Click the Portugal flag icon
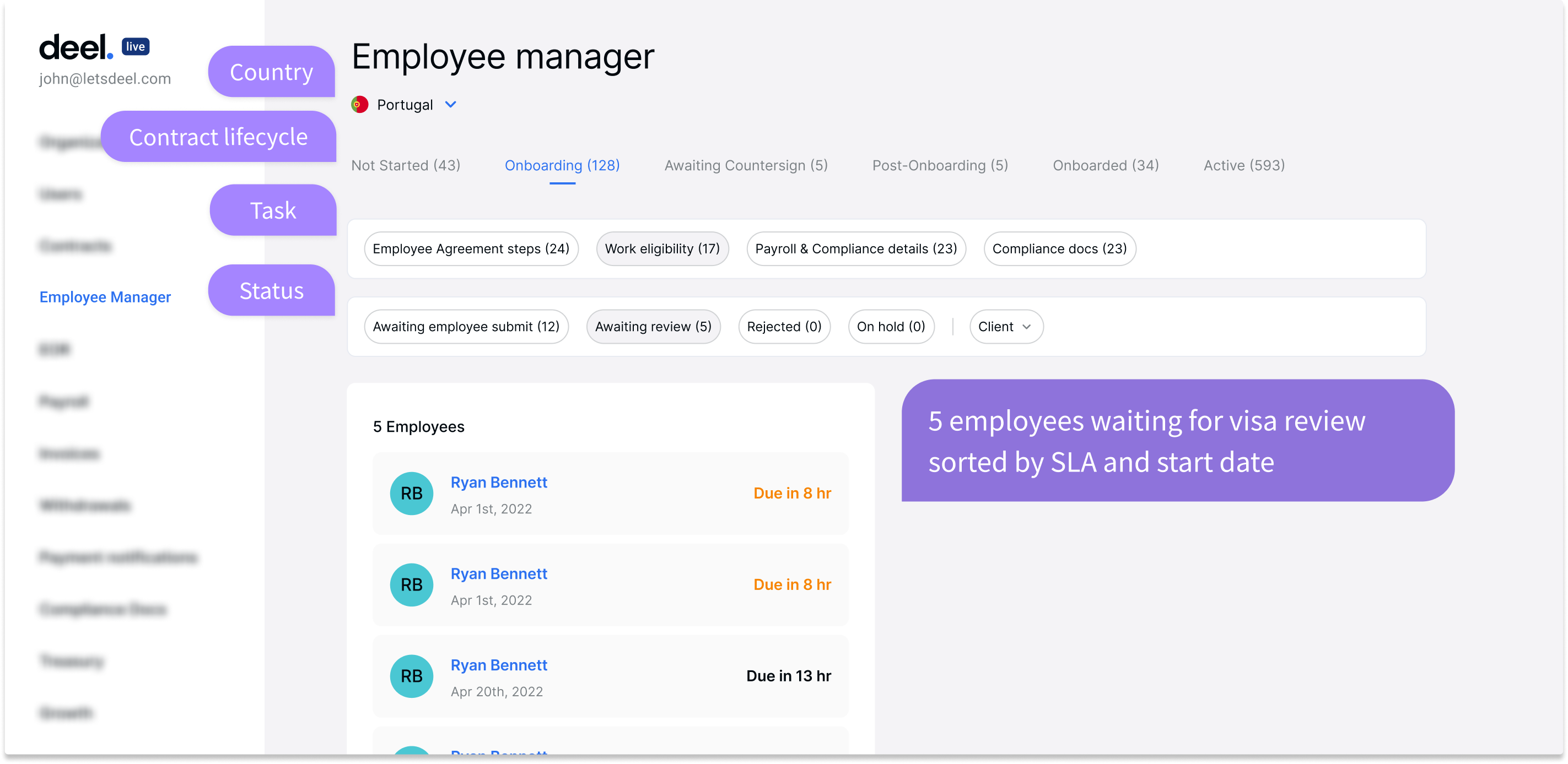1568x764 pixels. (360, 105)
